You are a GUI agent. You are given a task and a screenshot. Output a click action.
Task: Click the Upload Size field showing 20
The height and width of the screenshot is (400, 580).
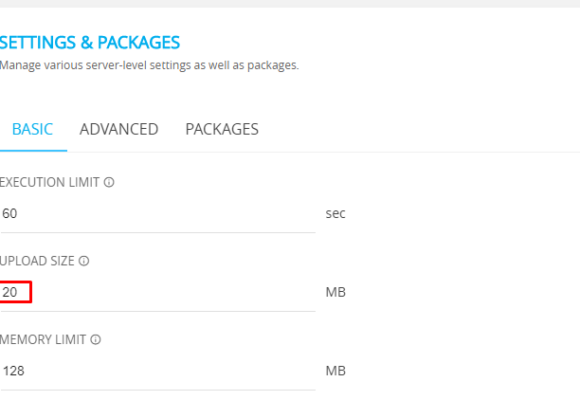pyautogui.click(x=158, y=292)
